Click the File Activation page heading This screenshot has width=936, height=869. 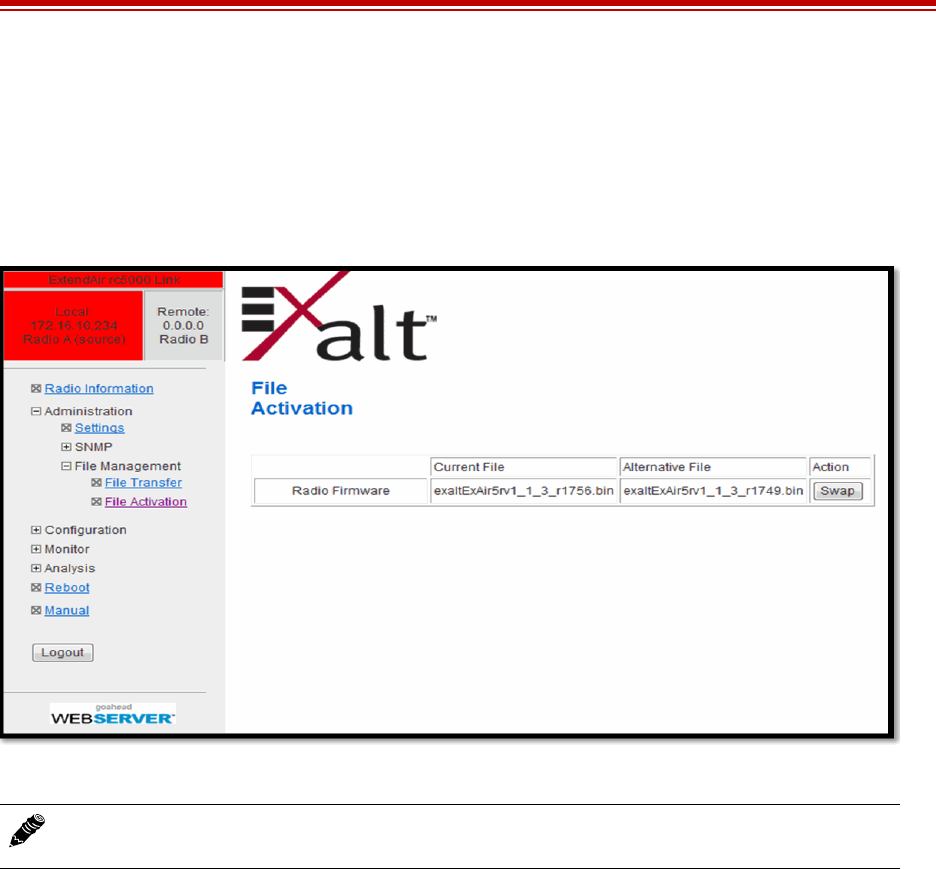302,398
